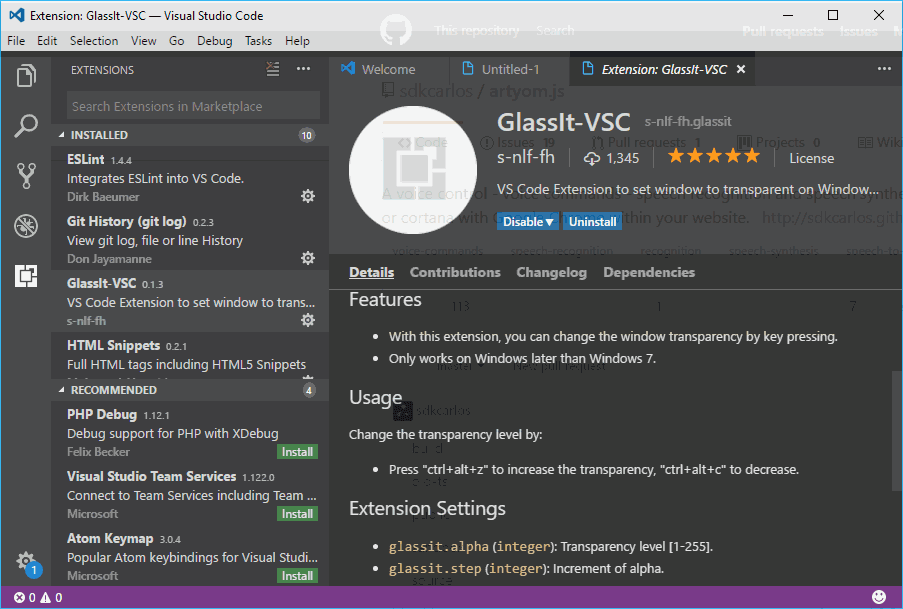
Task: Install the Atom Keymap extension
Action: (x=297, y=575)
